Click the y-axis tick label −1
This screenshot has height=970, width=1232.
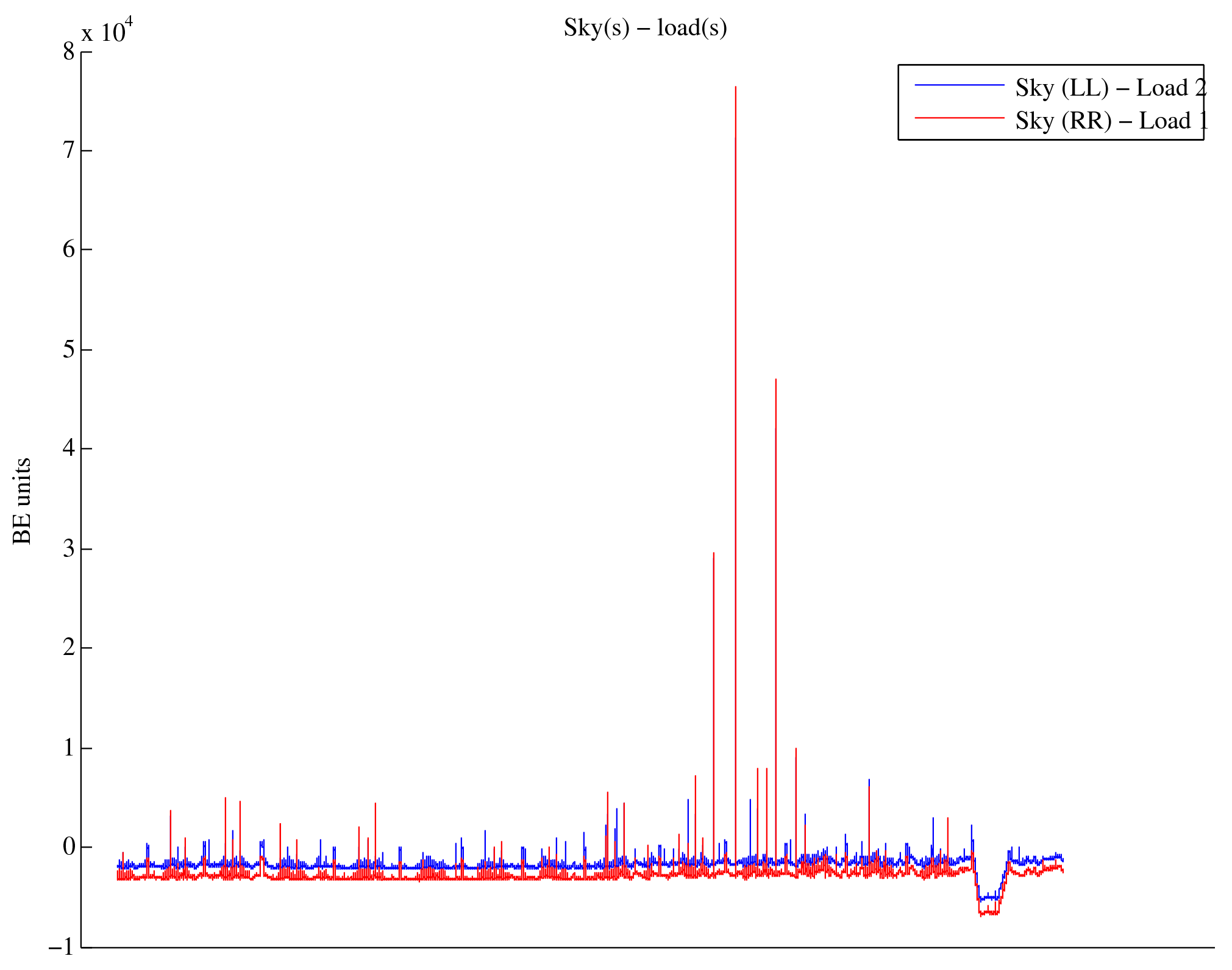(x=62, y=947)
